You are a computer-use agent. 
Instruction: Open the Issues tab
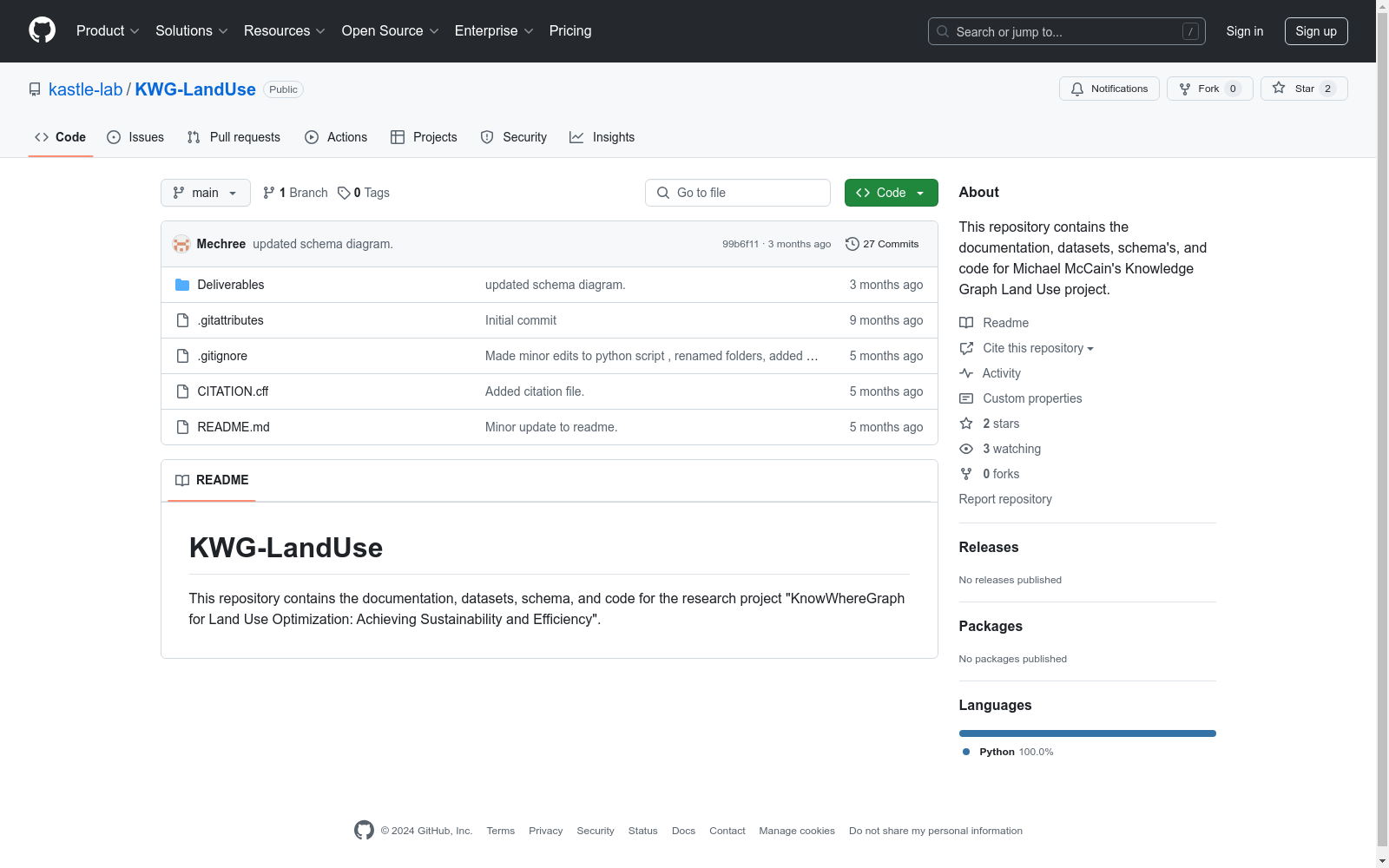135,137
